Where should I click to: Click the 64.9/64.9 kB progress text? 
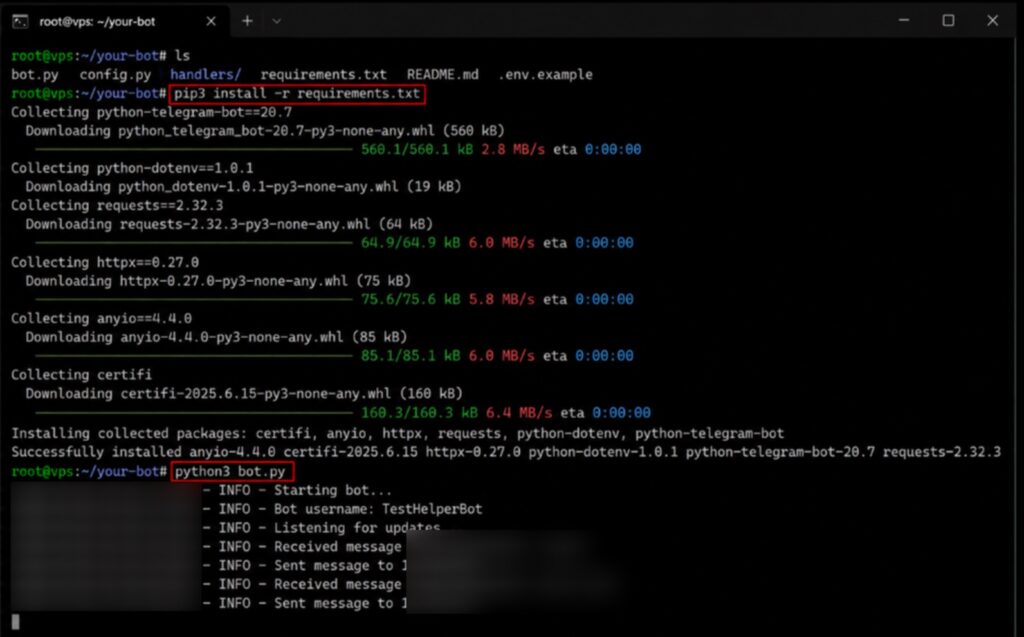(x=410, y=243)
